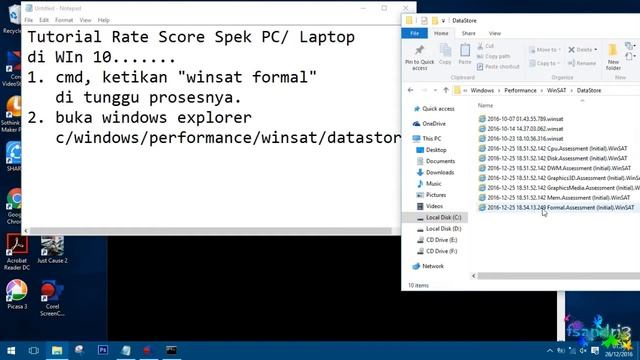
Task: Select the Mem.Assessment (Initial).WinSAT file
Action: click(x=554, y=198)
